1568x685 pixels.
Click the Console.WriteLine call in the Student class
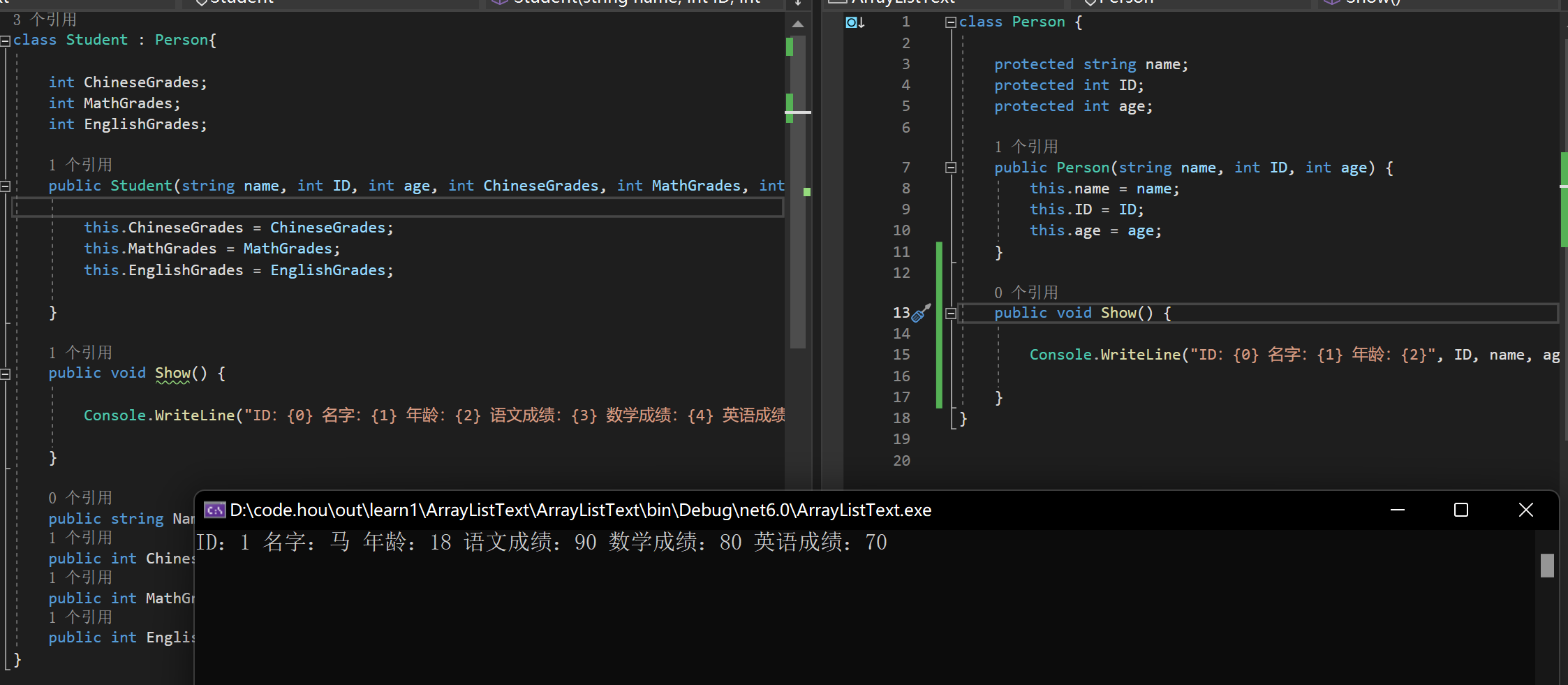(434, 415)
